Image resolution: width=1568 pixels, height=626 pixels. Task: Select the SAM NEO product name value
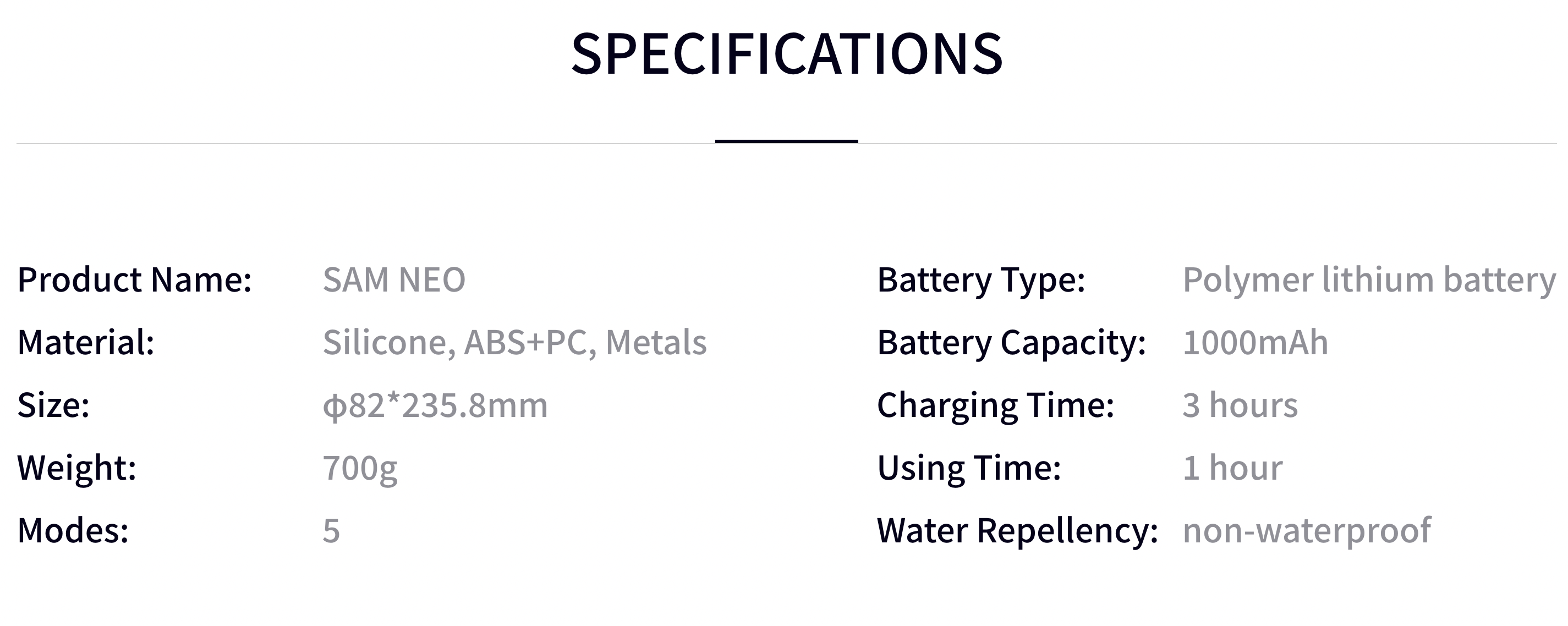click(x=394, y=280)
